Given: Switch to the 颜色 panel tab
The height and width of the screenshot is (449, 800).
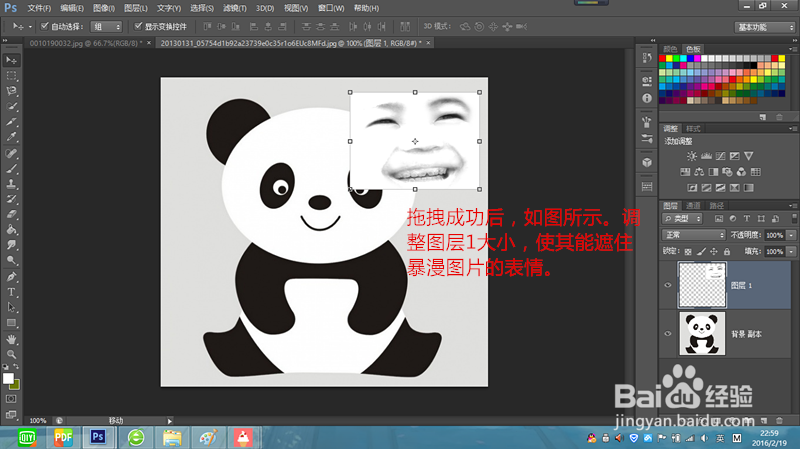Looking at the screenshot, I should pos(670,49).
